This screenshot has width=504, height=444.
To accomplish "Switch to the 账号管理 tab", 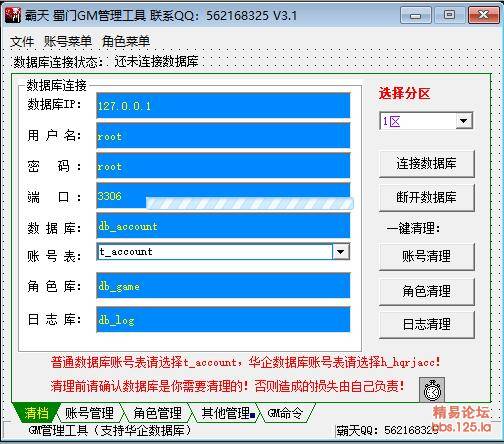I will [89, 413].
